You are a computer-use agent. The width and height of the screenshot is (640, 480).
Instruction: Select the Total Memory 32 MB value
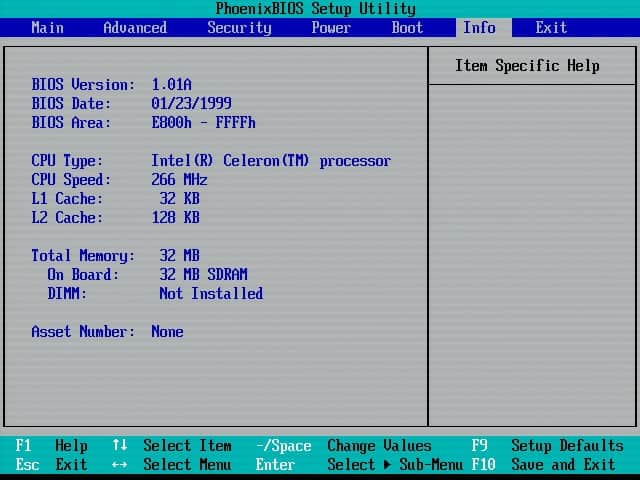click(180, 256)
